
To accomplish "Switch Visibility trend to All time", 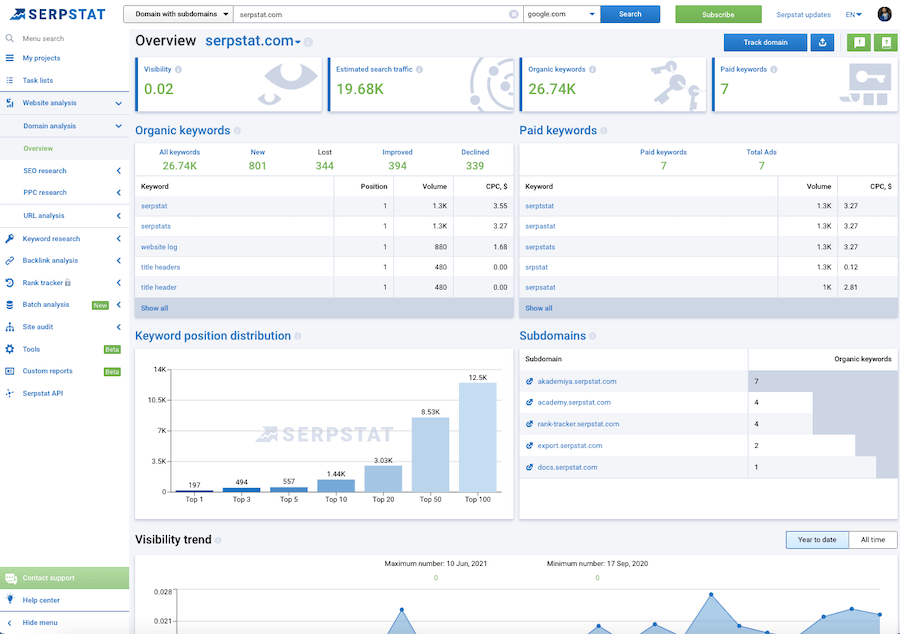I will pyautogui.click(x=872, y=540).
